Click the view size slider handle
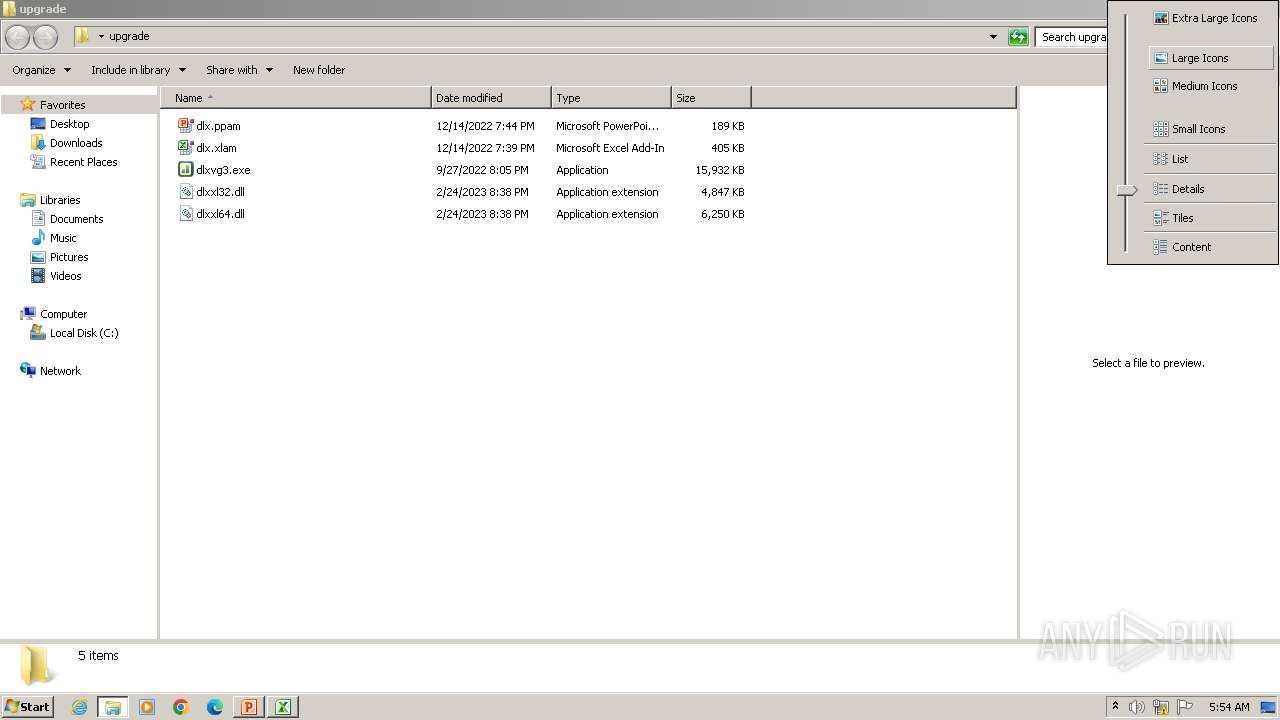The image size is (1280, 720). pyautogui.click(x=1127, y=190)
